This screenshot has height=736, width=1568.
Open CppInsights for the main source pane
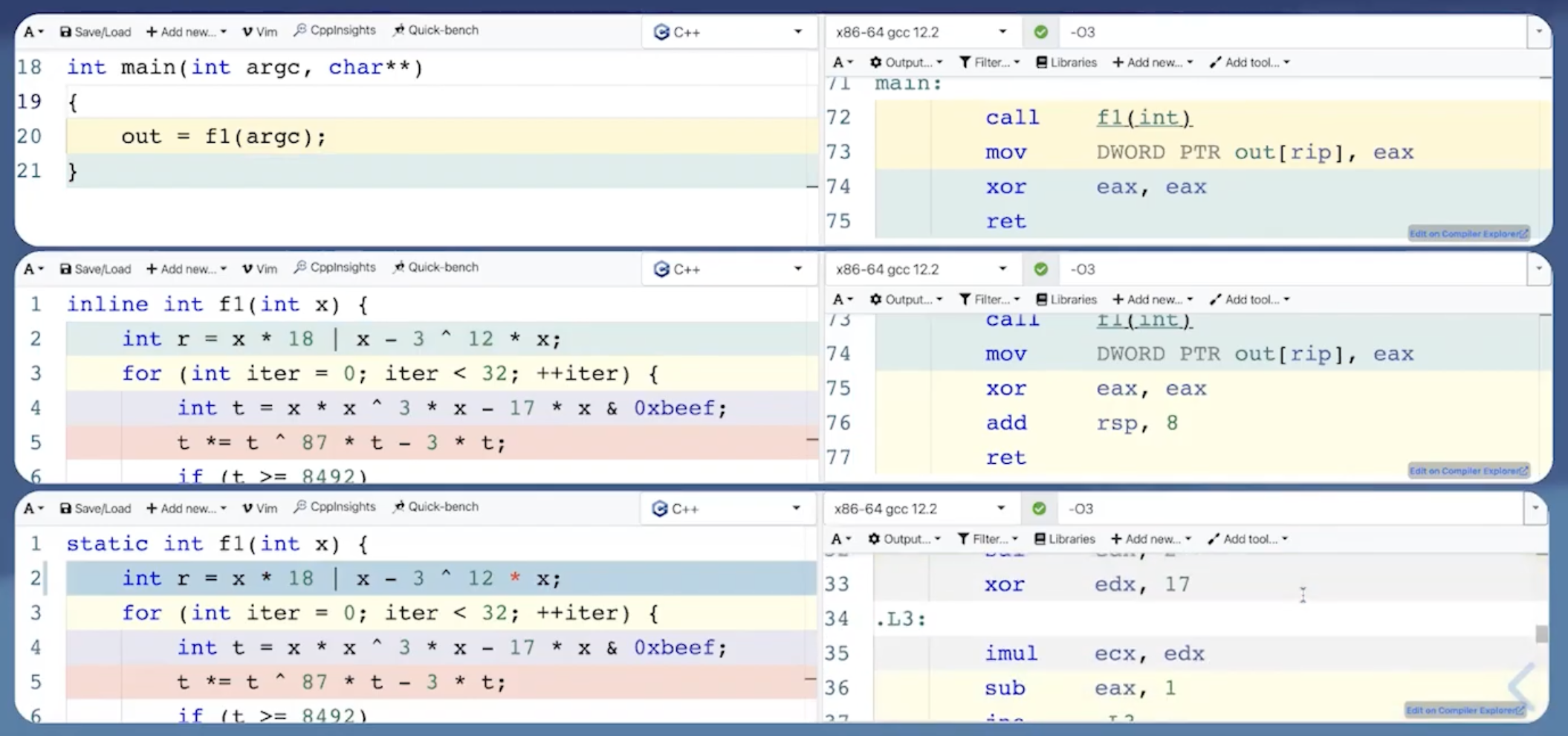(334, 30)
